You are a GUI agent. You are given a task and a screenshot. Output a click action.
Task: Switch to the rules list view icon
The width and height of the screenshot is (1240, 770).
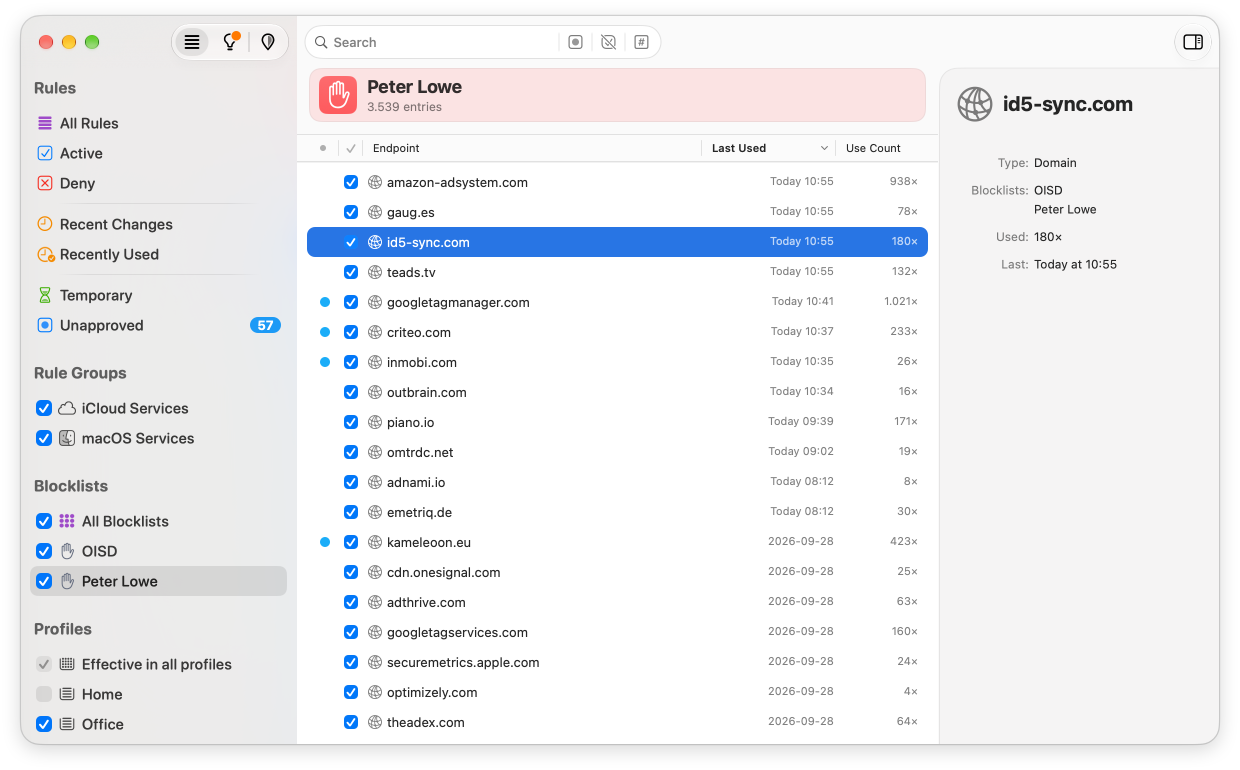pyautogui.click(x=192, y=42)
